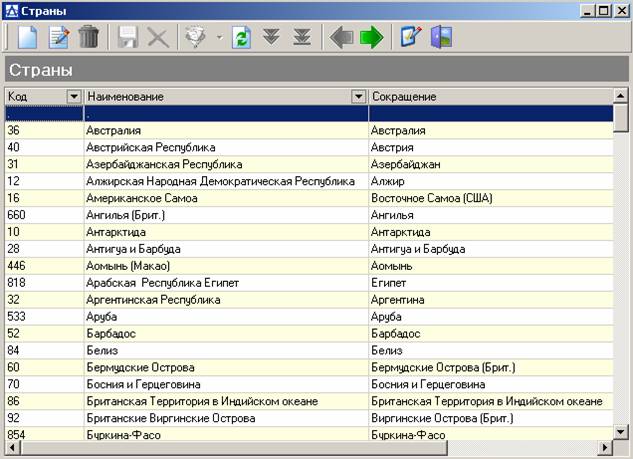Maximize the Страны window

tap(604, 11)
